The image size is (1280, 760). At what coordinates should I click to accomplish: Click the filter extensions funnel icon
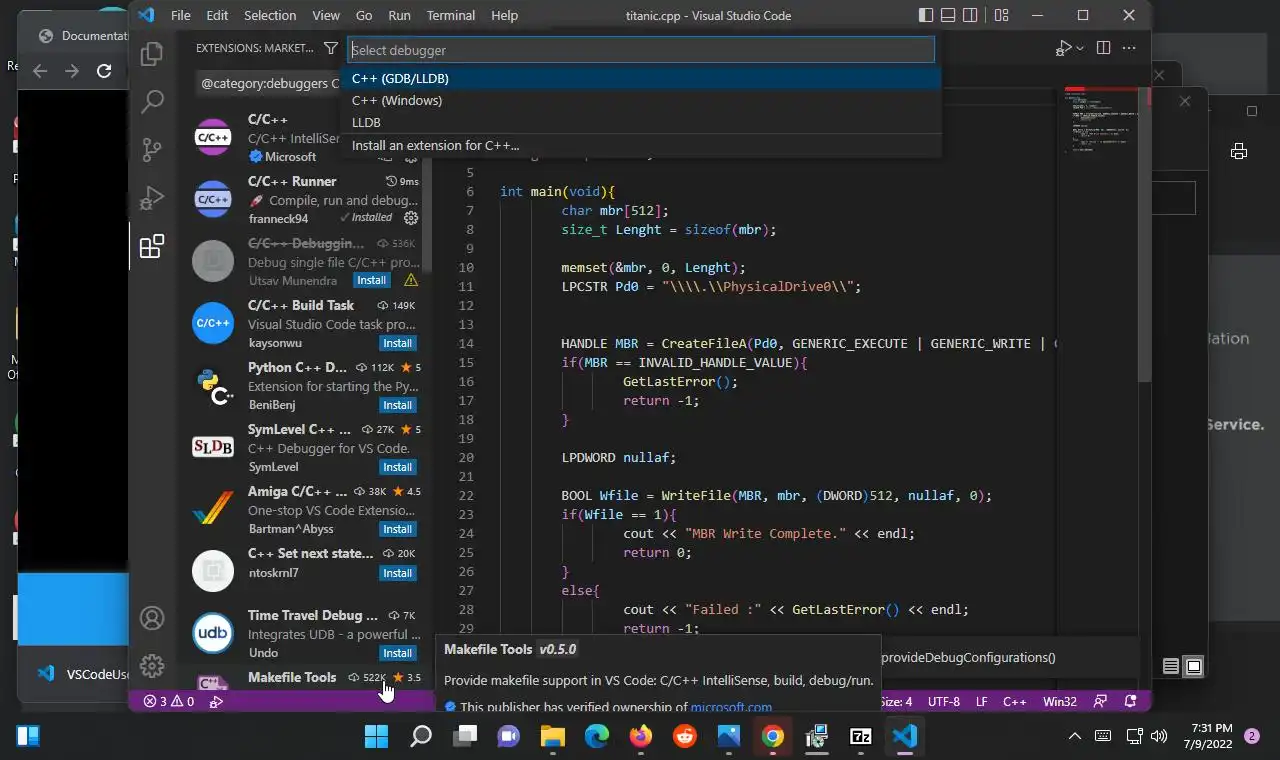click(331, 48)
